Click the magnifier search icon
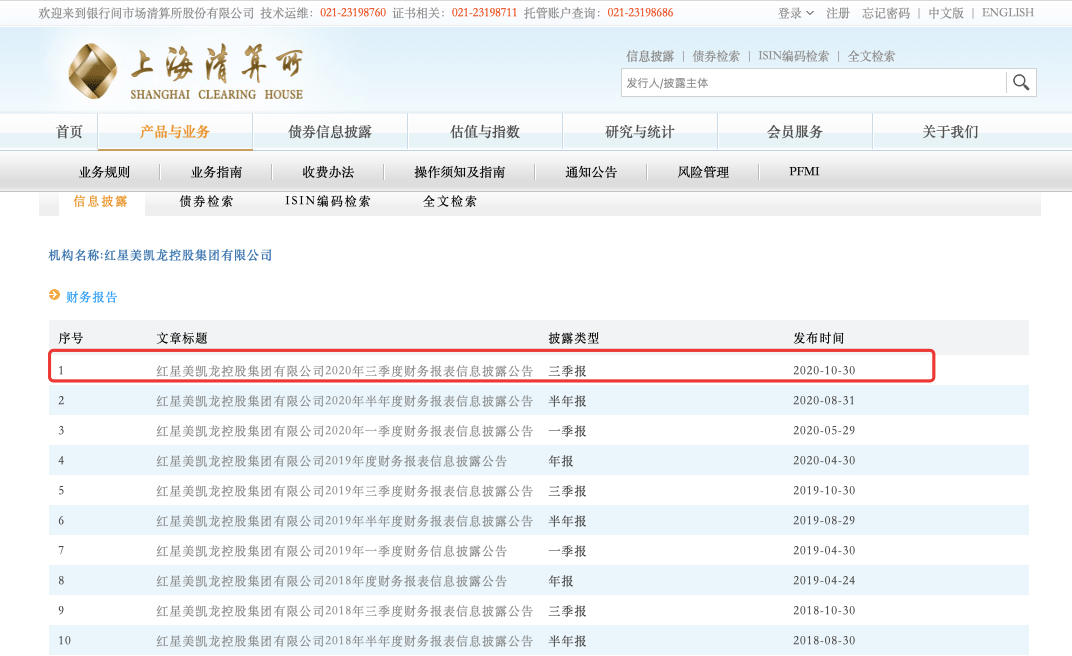The width and height of the screenshot is (1072, 656). [x=1020, y=83]
